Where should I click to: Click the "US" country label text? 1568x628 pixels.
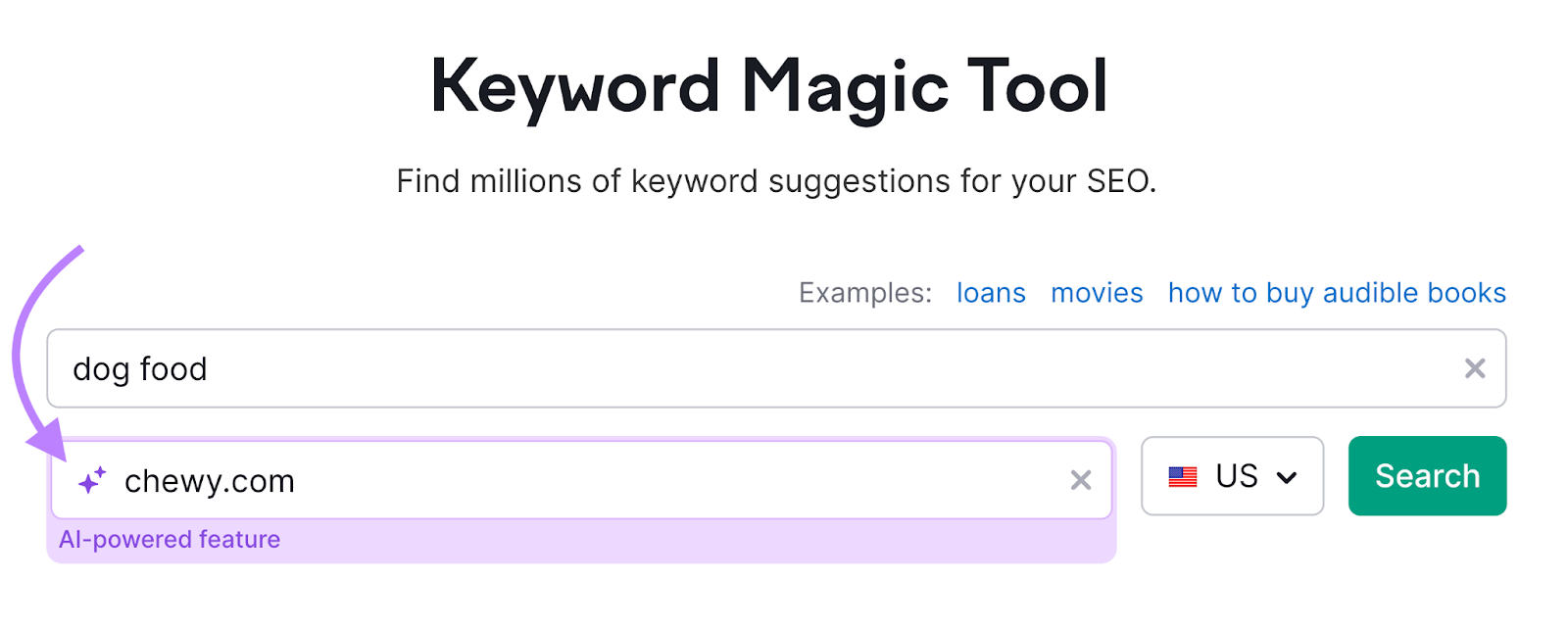click(x=1236, y=476)
